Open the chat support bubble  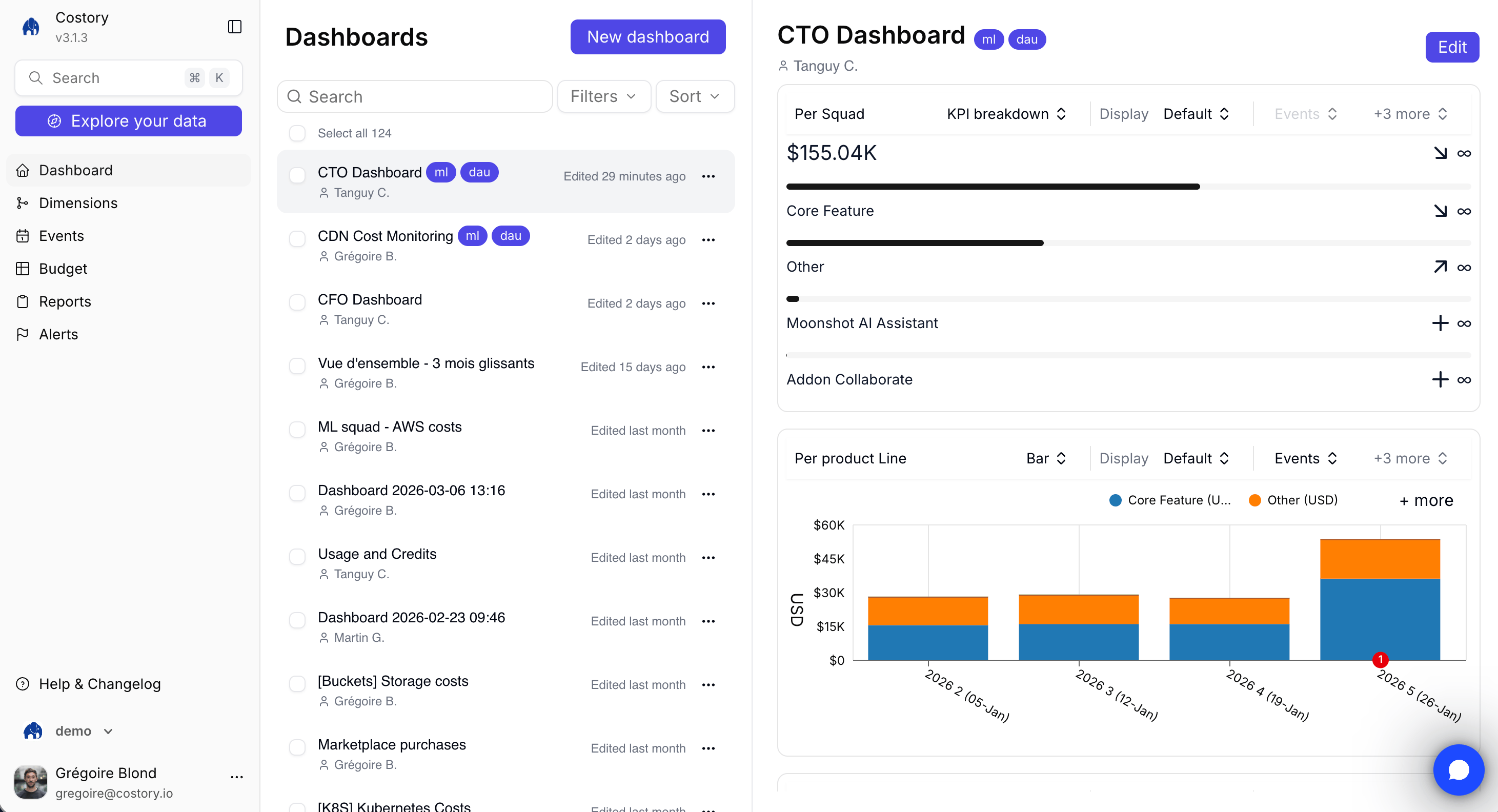[x=1459, y=769]
